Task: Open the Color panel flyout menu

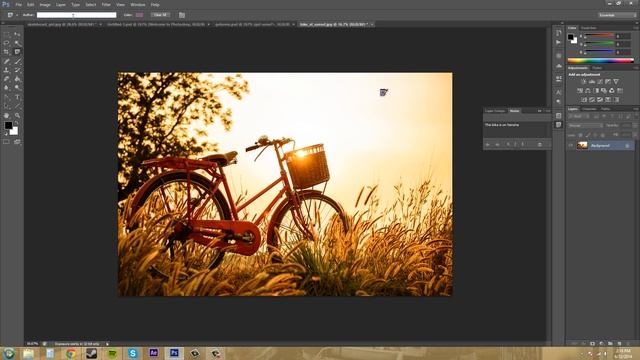Action: pyautogui.click(x=636, y=28)
